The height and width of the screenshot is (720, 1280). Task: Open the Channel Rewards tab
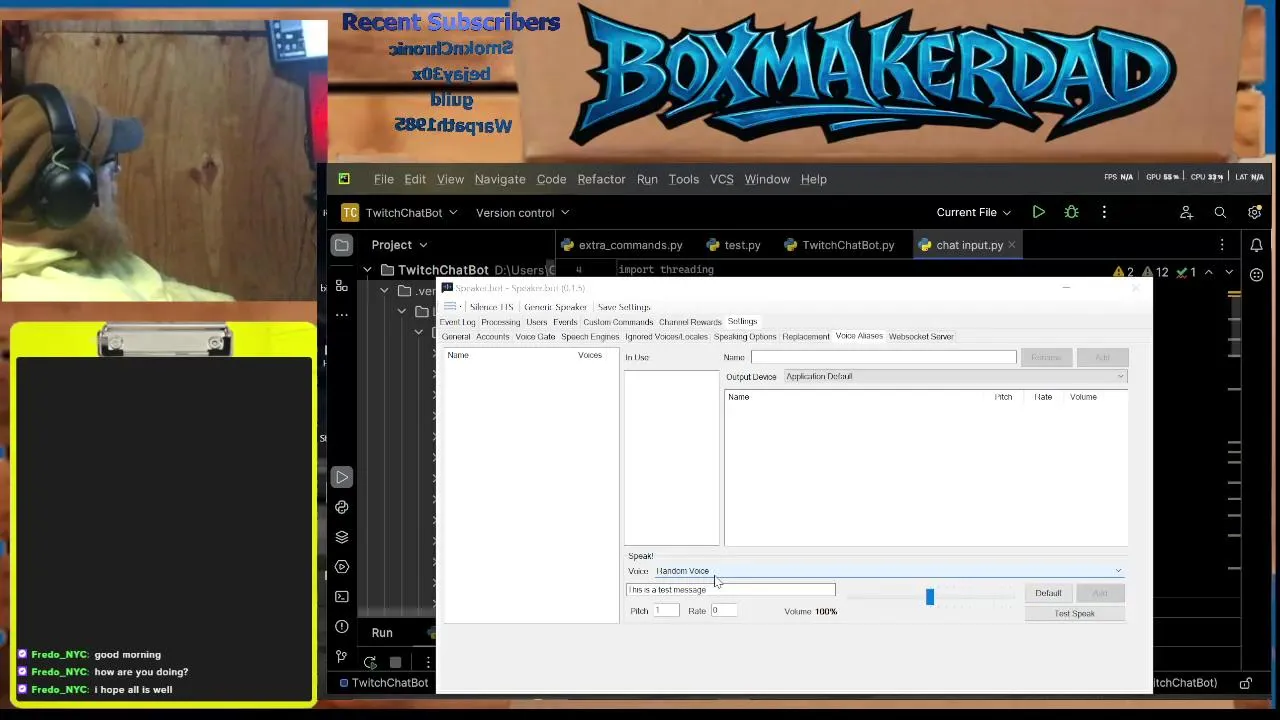click(690, 322)
